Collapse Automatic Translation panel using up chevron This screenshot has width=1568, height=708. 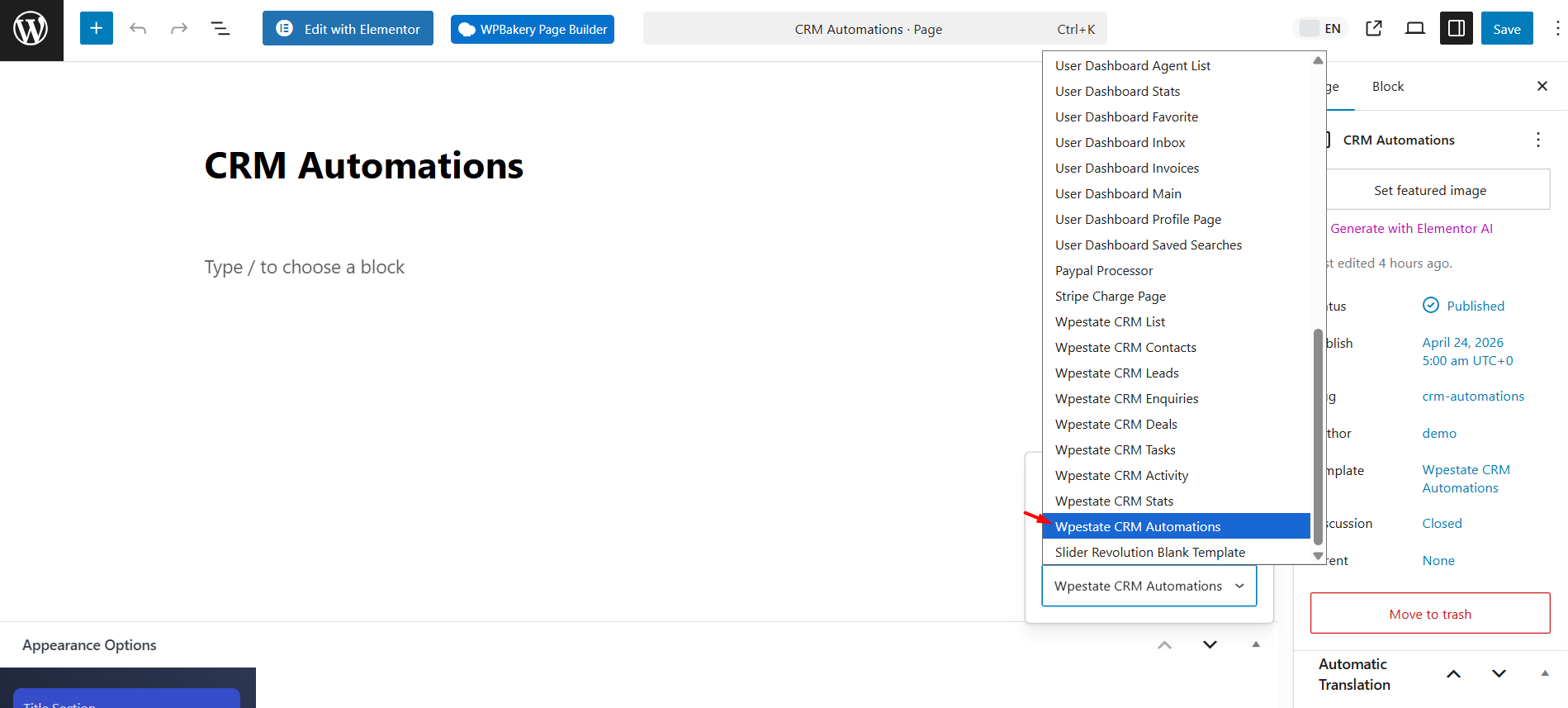tap(1454, 674)
